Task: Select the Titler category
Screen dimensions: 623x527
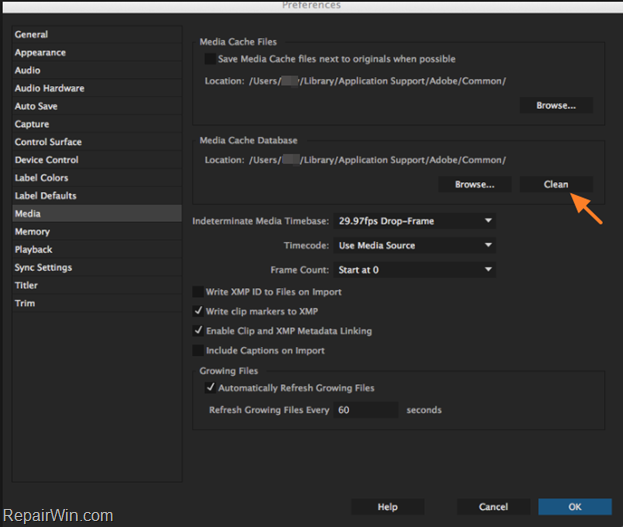Action: click(x=97, y=285)
